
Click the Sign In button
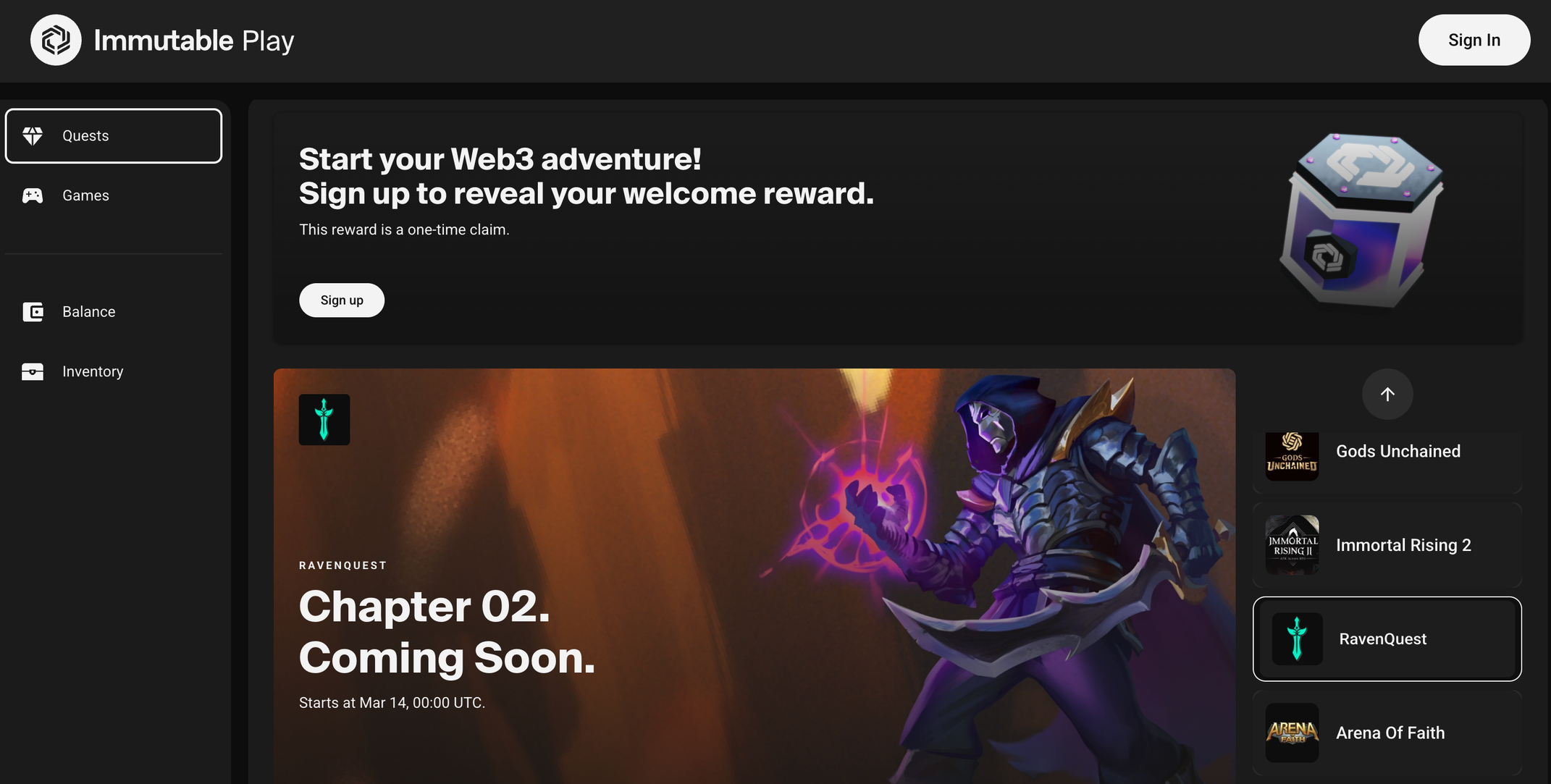pos(1474,40)
